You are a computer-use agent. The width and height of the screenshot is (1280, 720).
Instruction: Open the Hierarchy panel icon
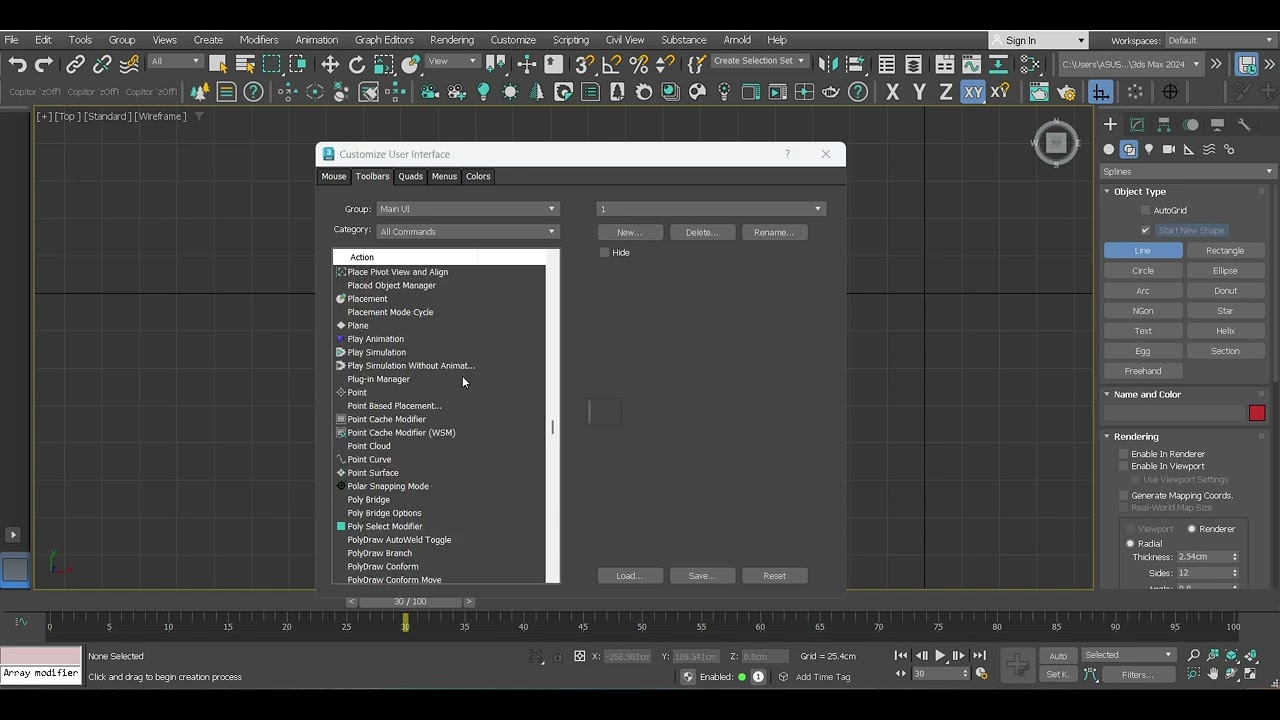point(1164,125)
